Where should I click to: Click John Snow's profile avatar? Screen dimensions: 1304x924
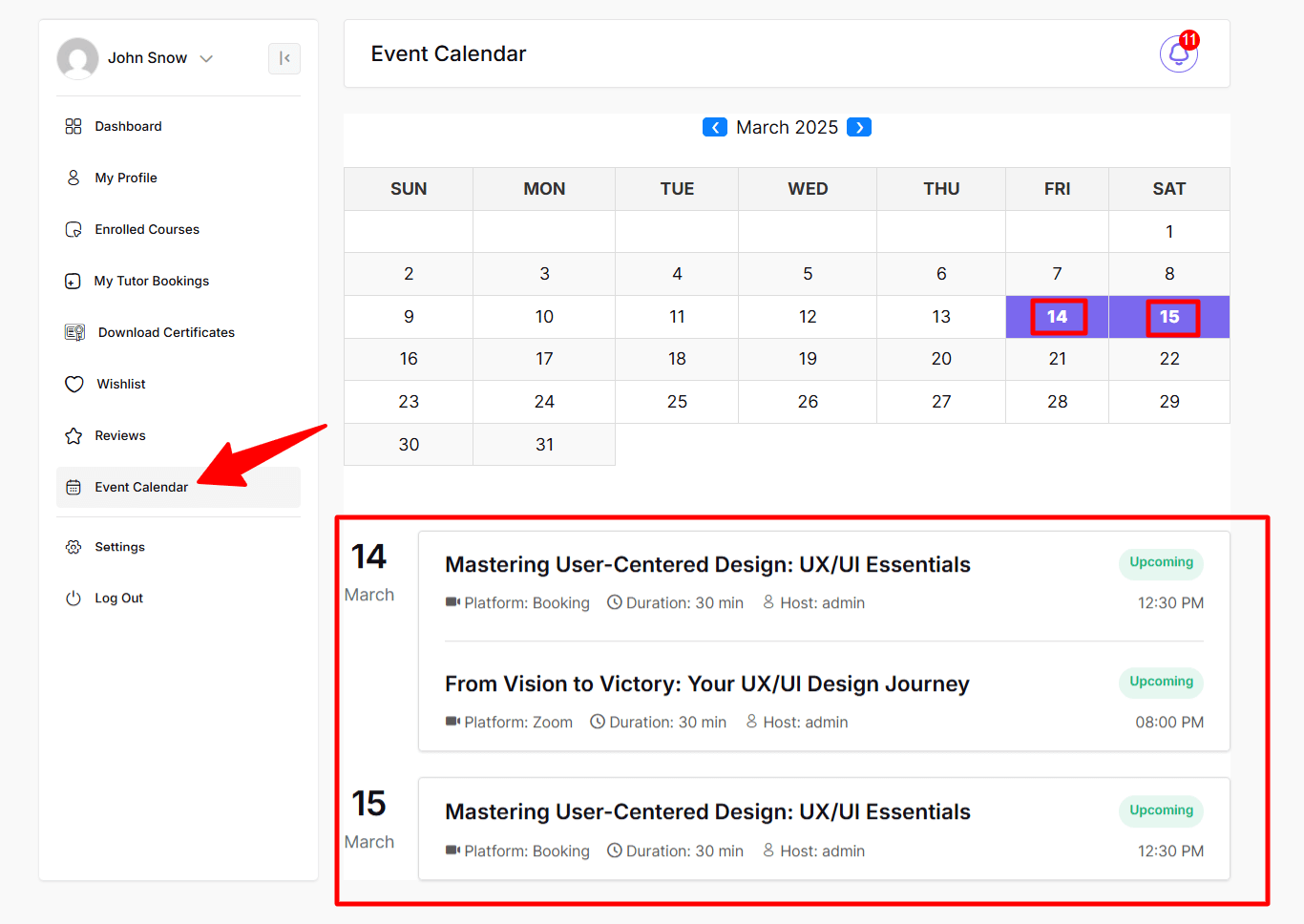click(x=77, y=58)
